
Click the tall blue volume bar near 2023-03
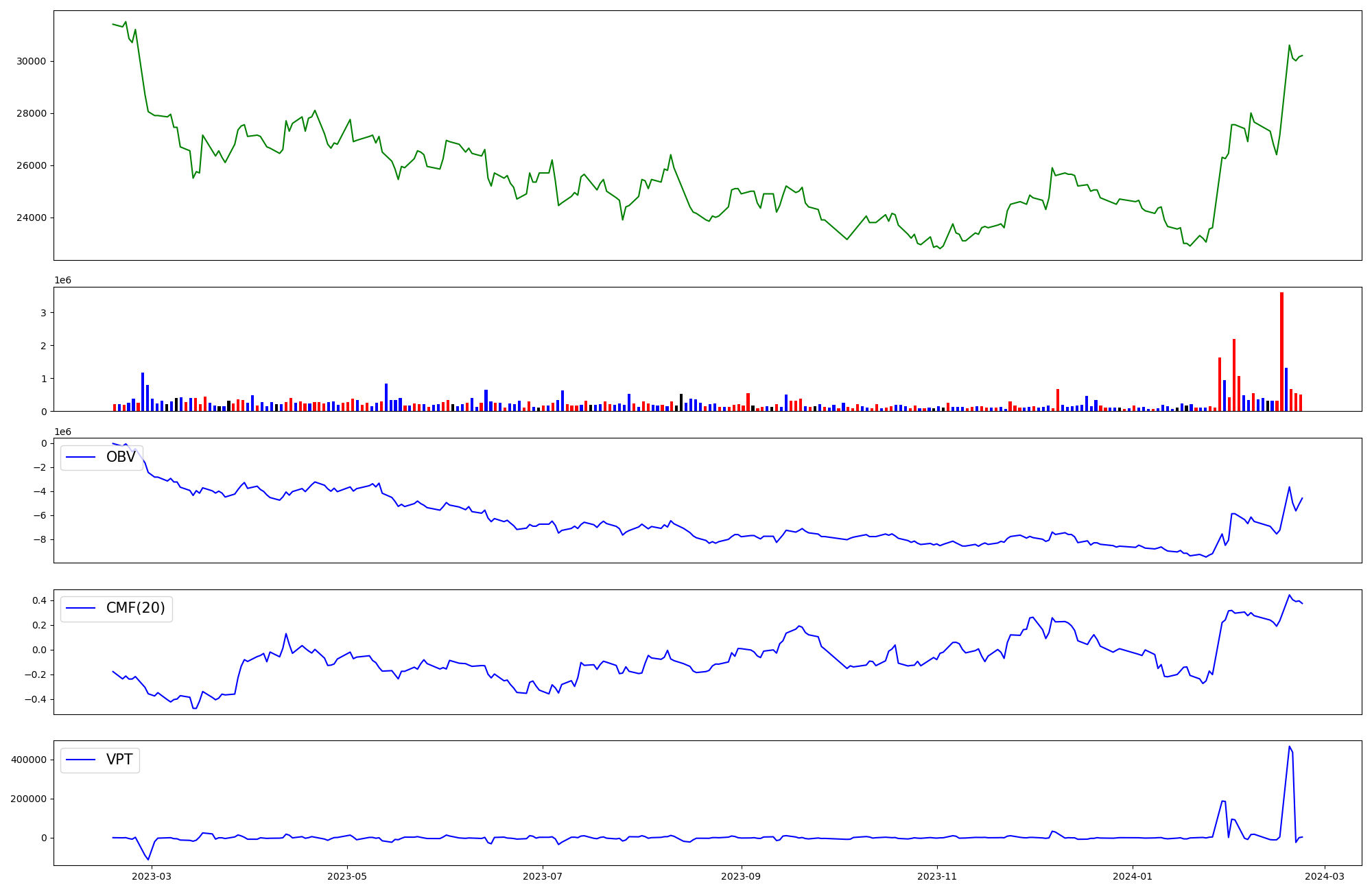tap(143, 392)
